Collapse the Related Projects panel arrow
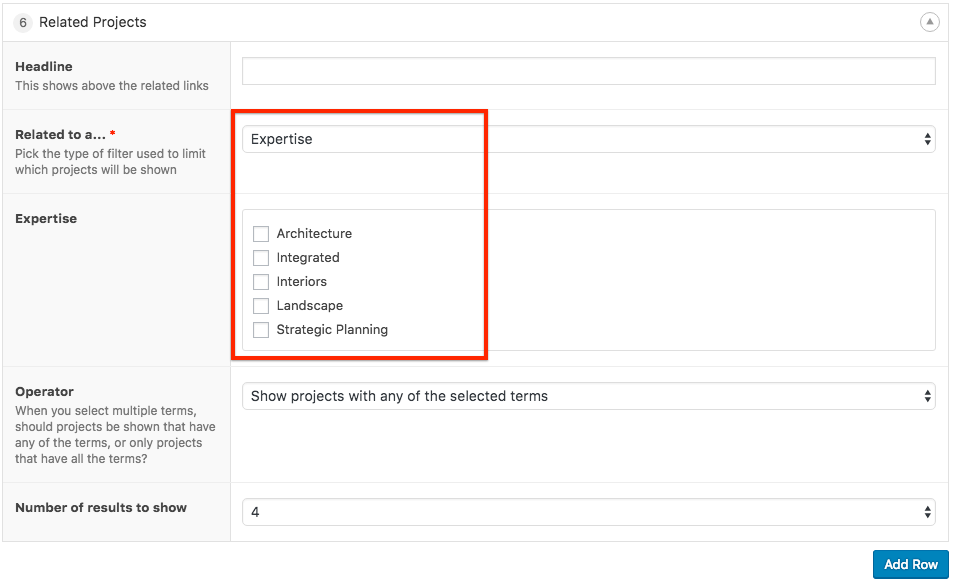The height and width of the screenshot is (585, 954). pos(929,22)
